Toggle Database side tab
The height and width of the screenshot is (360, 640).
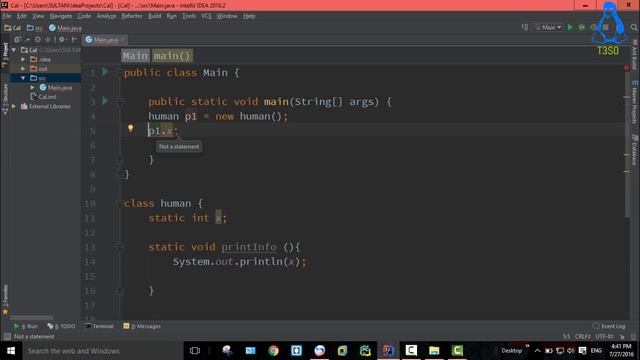click(x=635, y=150)
